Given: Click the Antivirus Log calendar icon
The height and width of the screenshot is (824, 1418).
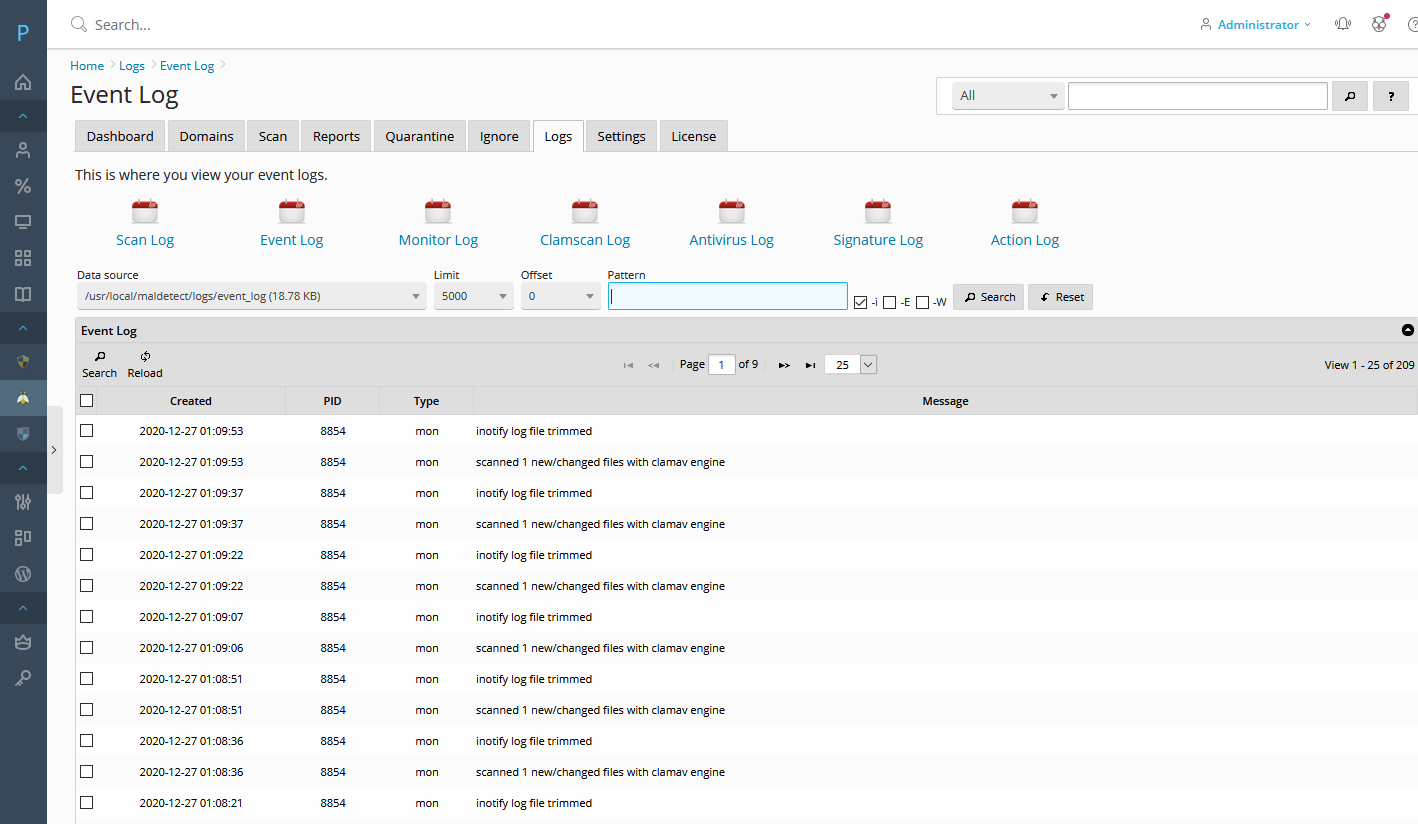Looking at the screenshot, I should 732,211.
